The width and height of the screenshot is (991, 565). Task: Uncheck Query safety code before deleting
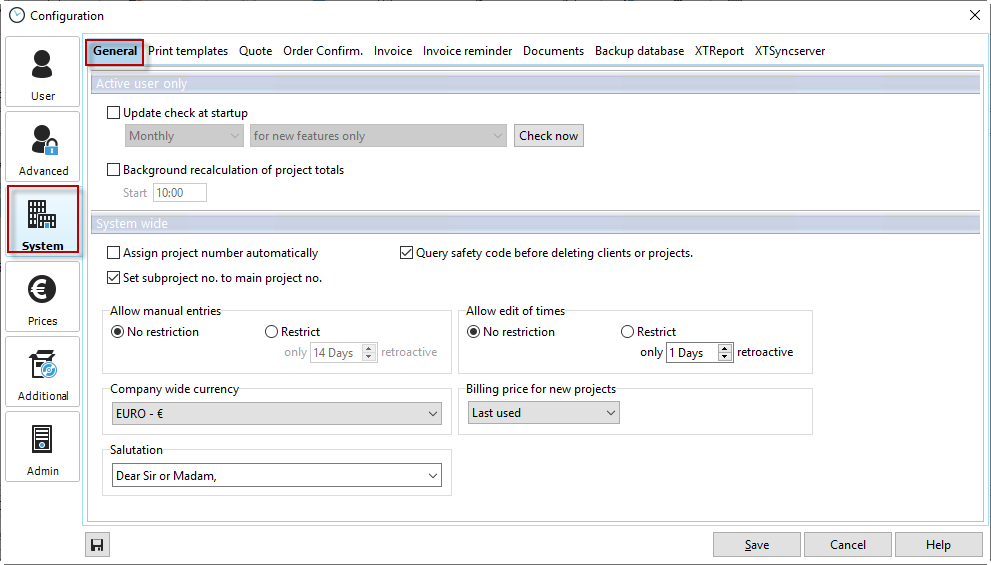[407, 253]
